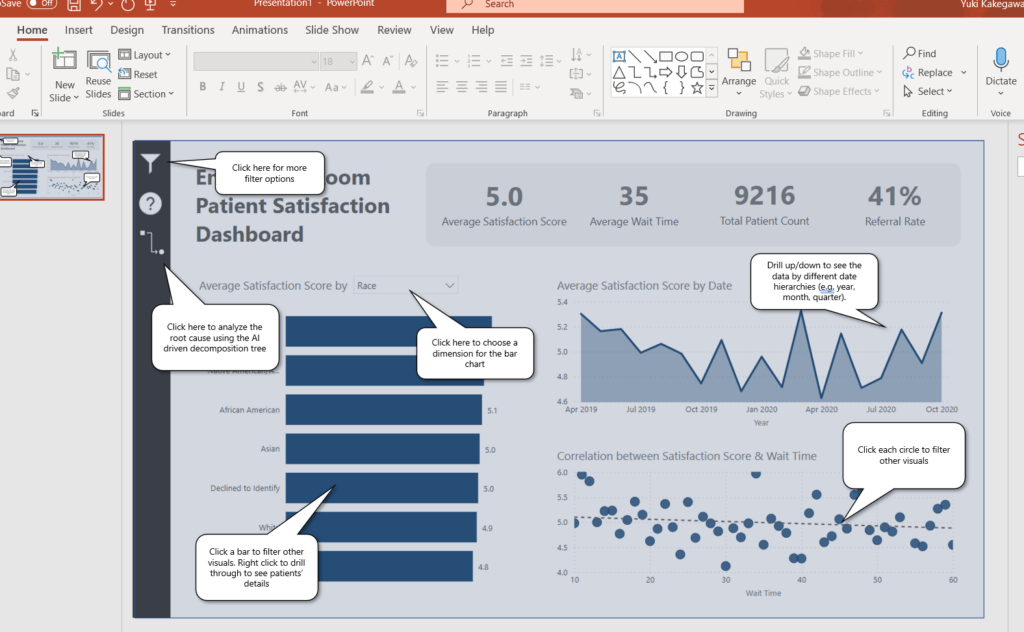Screen dimensions: 1024x632
Task: Open the Slide Show tab
Action: [x=331, y=30]
